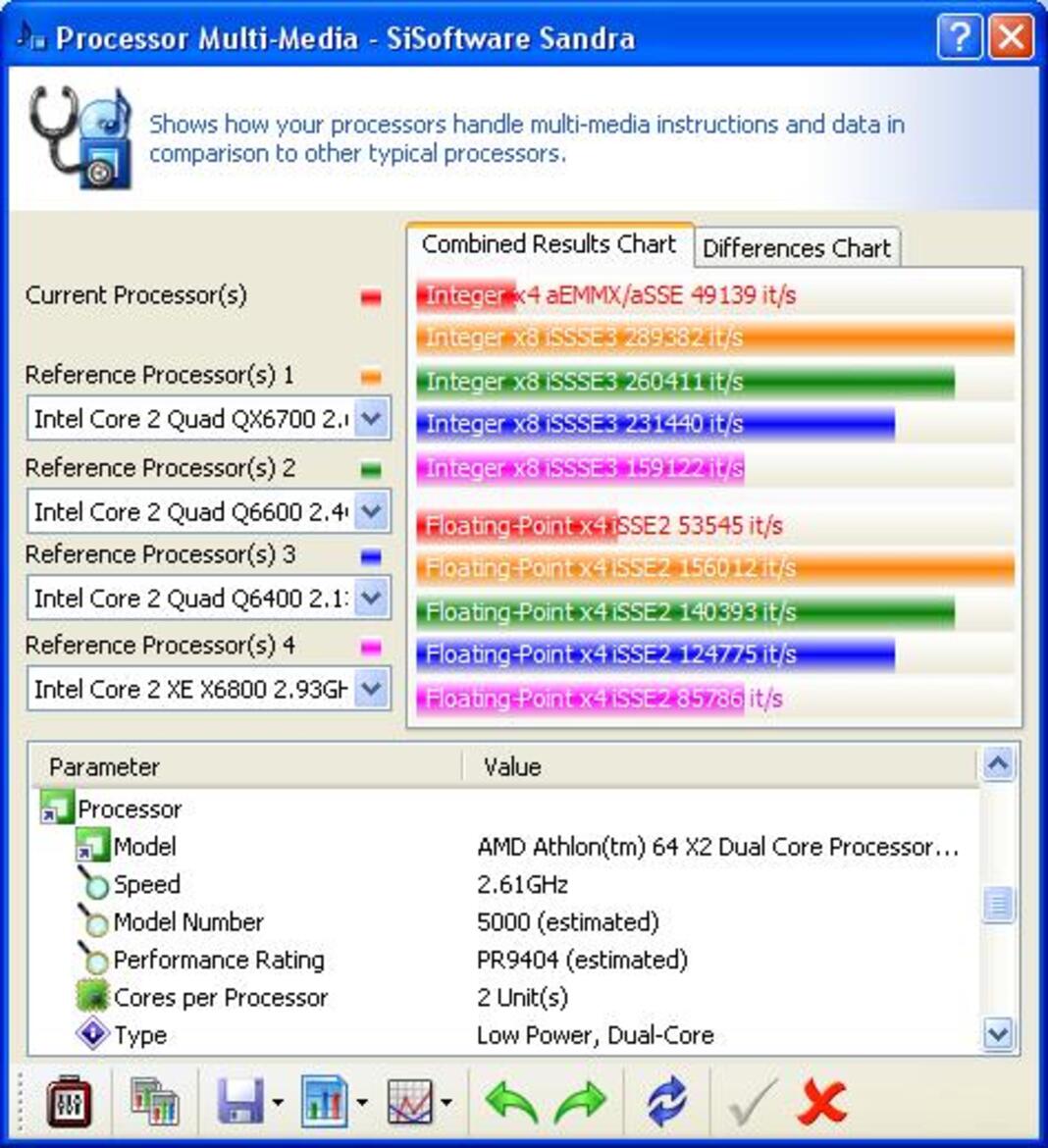Click the orange Reference Processor 1 swatch

pyautogui.click(x=371, y=377)
